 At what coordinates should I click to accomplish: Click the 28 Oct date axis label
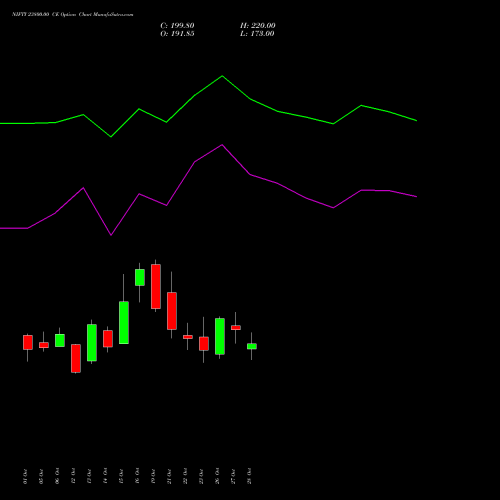249,477
